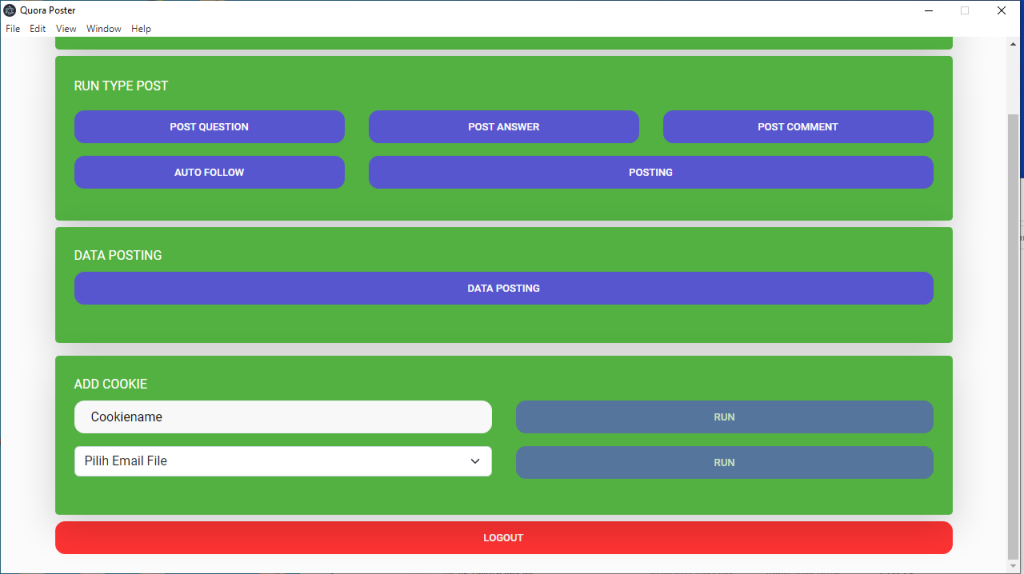Open the File menu
This screenshot has width=1024, height=574.
coord(12,29)
